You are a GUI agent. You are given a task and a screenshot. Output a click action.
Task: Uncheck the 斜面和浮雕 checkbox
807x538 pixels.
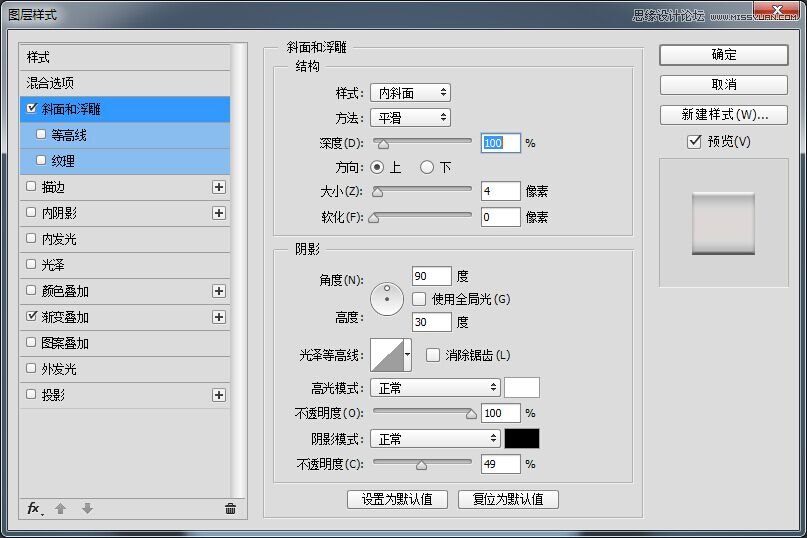pyautogui.click(x=32, y=108)
